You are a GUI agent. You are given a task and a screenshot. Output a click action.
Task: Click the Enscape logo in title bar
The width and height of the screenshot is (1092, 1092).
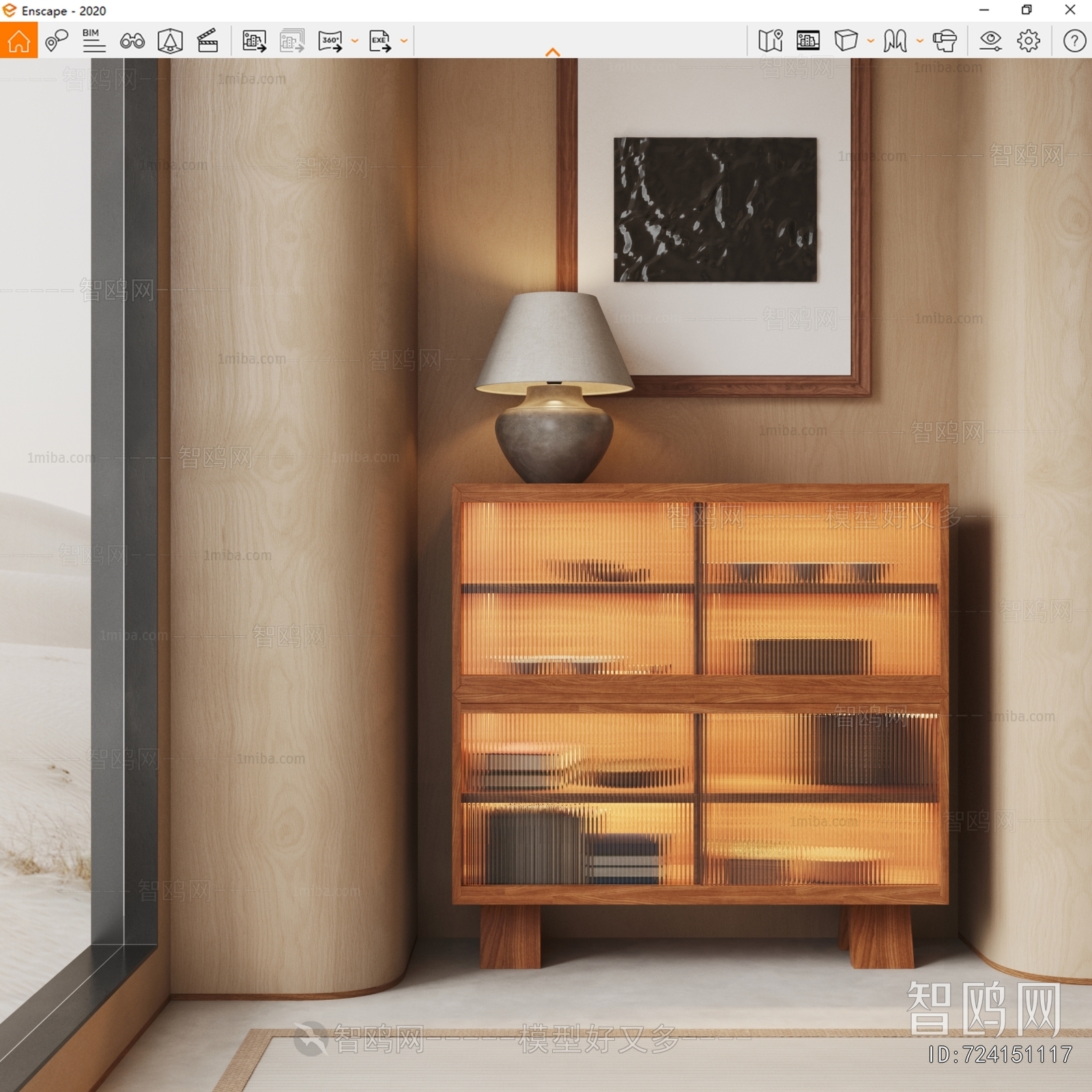coord(10,11)
